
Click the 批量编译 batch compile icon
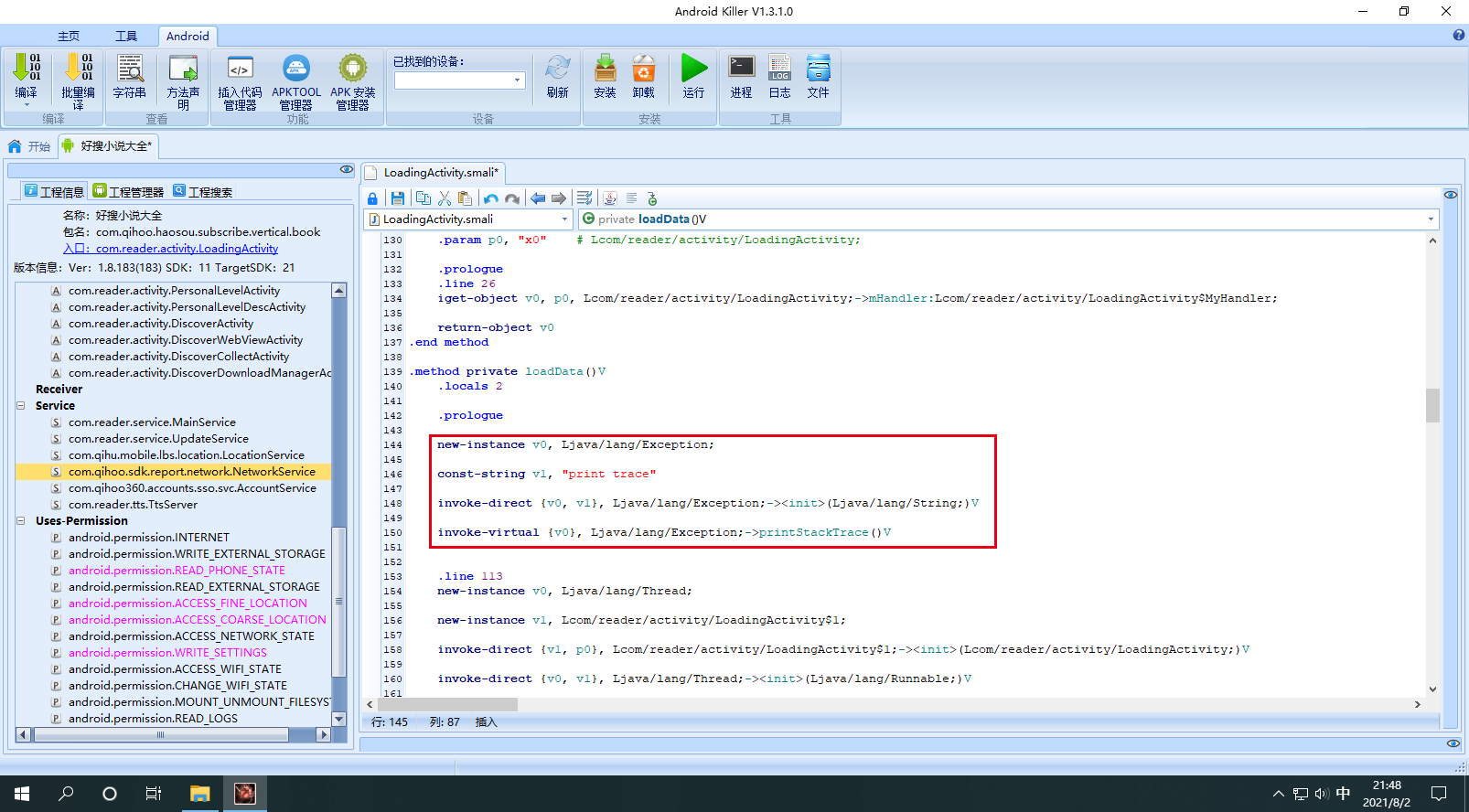point(78,69)
